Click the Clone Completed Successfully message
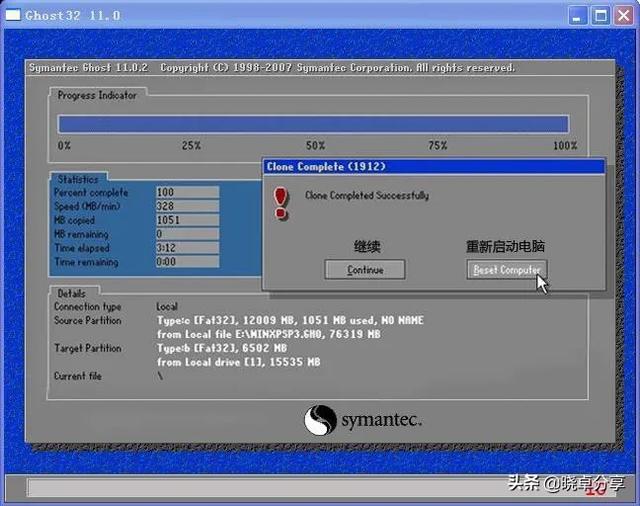This screenshot has height=506, width=640. click(367, 196)
